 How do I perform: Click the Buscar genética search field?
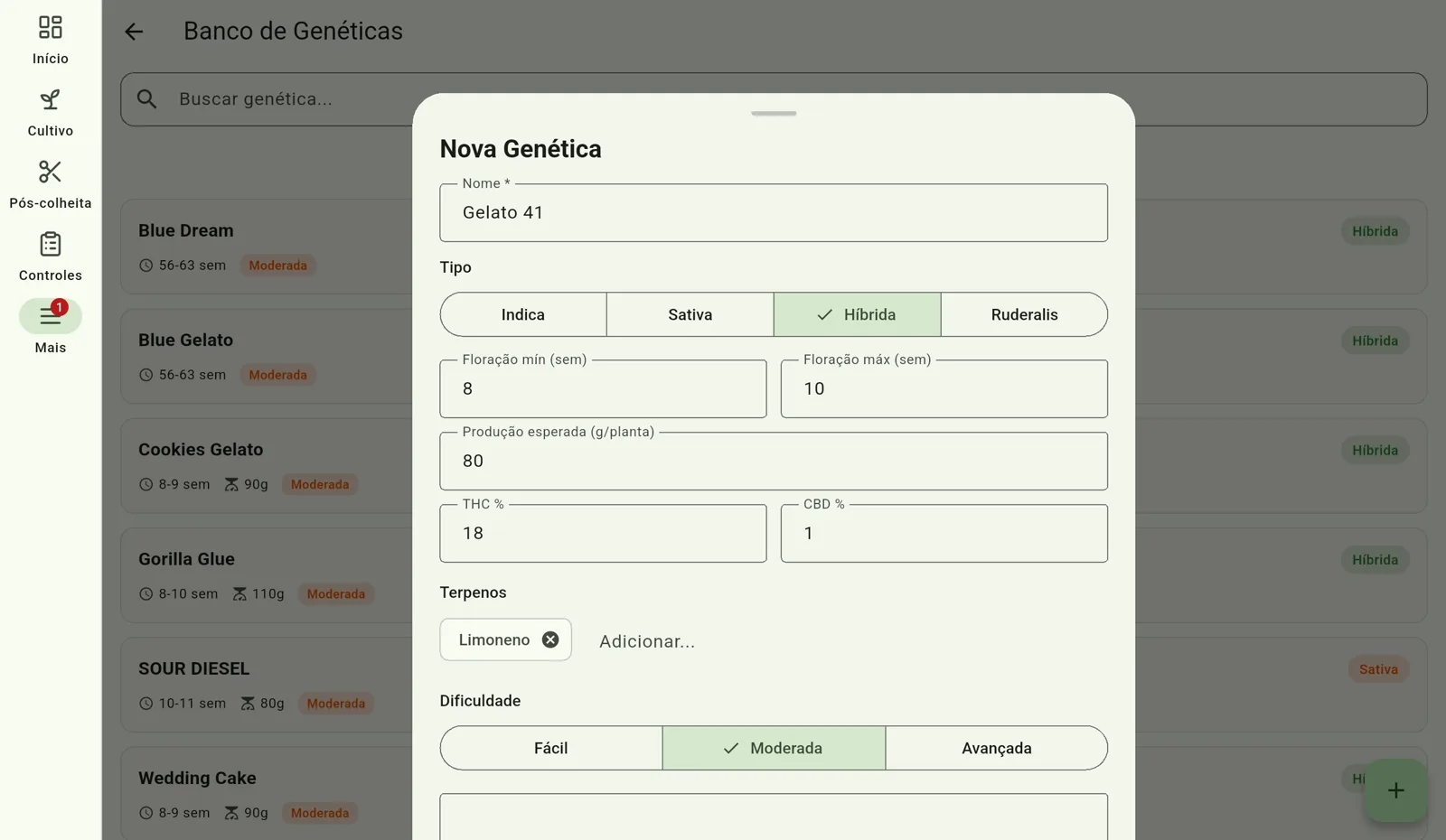774,99
